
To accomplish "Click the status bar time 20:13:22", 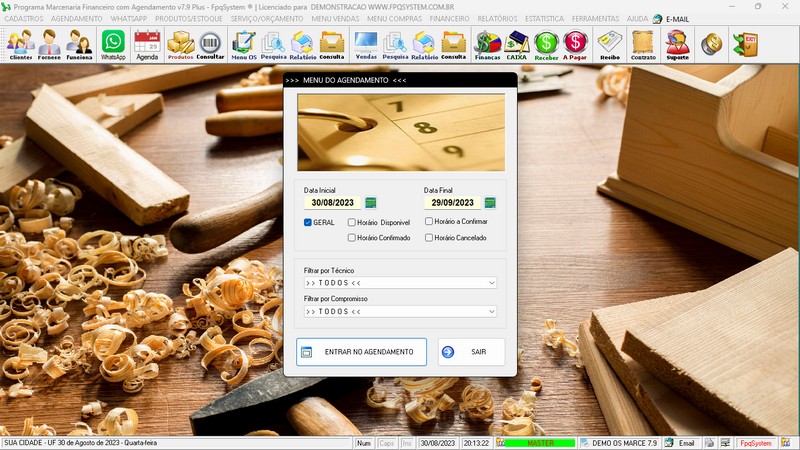I will click(477, 443).
